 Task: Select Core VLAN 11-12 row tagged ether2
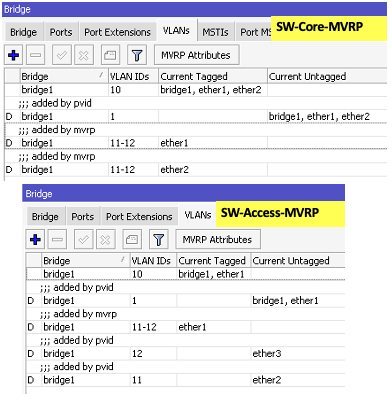tap(196, 169)
